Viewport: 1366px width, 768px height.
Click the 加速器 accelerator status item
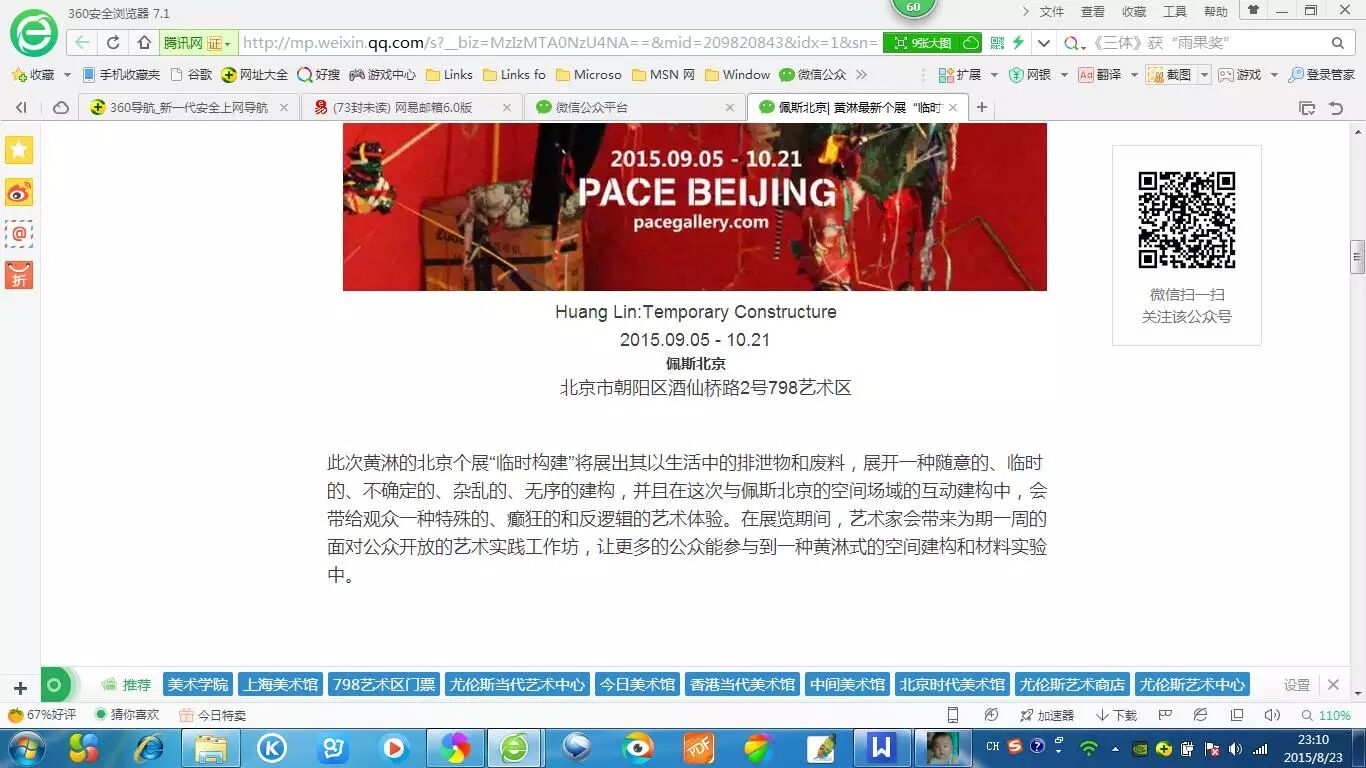coord(1047,715)
